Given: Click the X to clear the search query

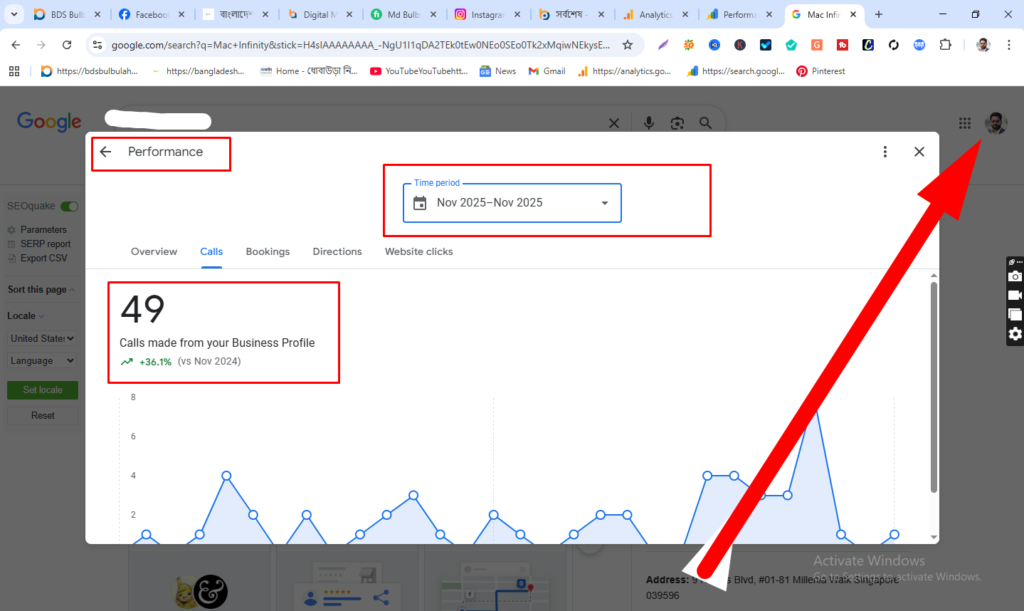Looking at the screenshot, I should pos(613,122).
